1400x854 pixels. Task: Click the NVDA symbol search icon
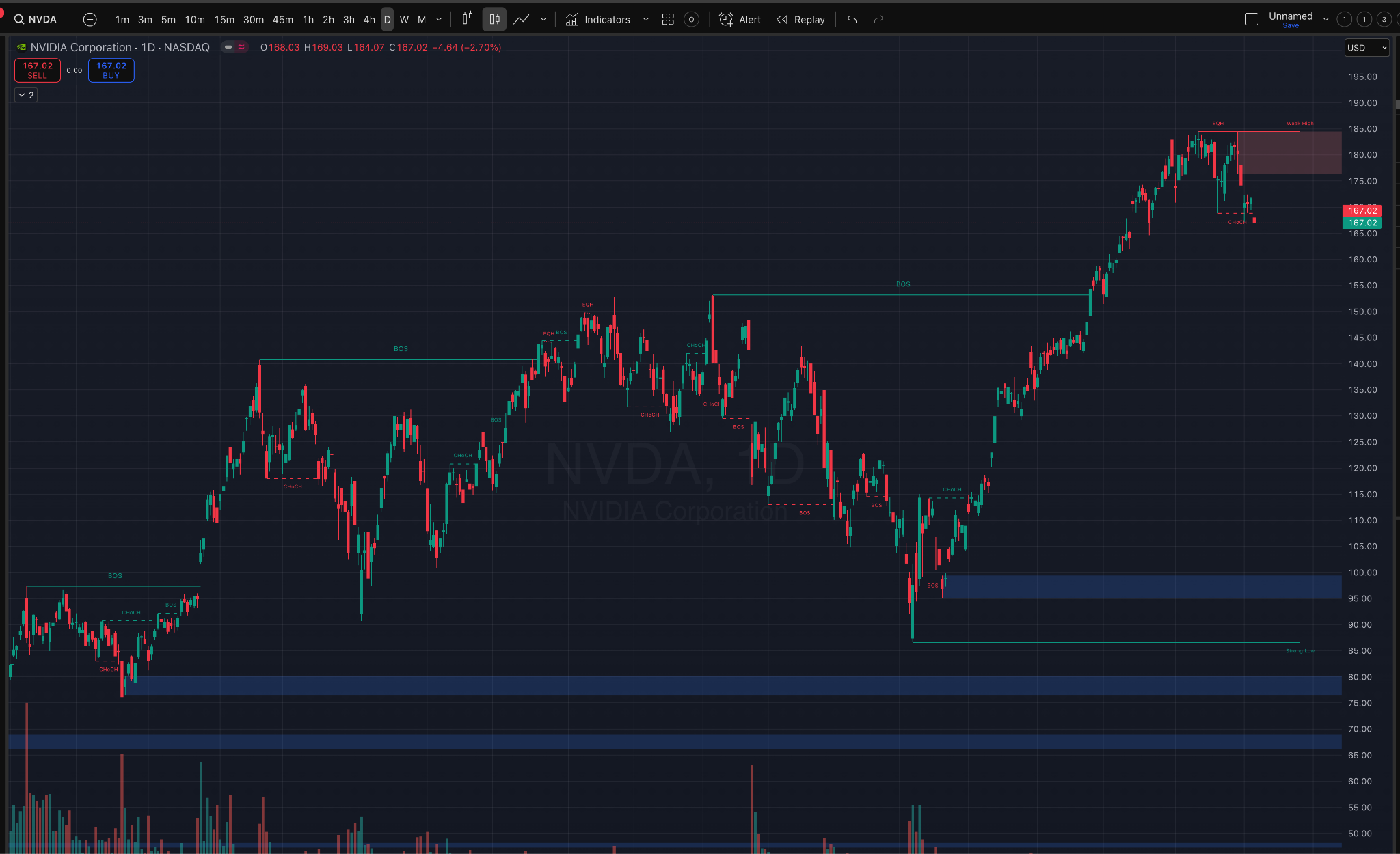tap(19, 19)
